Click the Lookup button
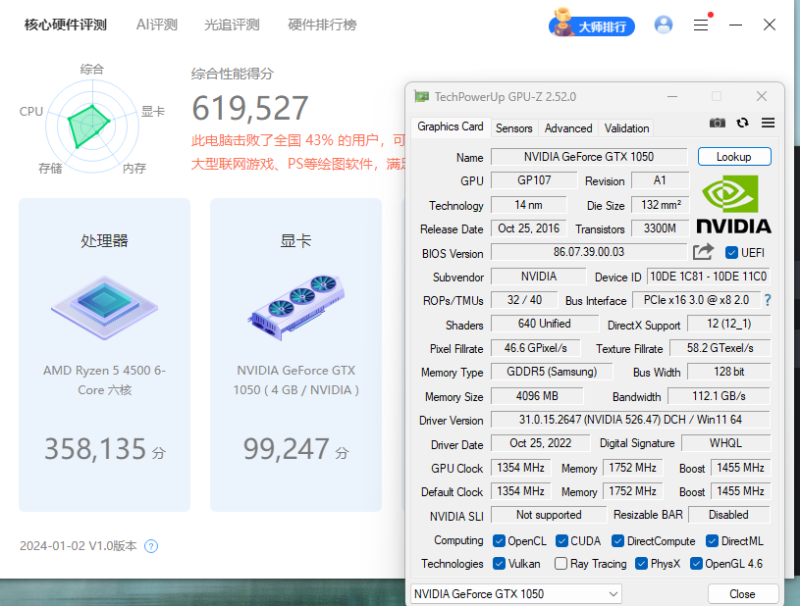Image resolution: width=800 pixels, height=606 pixels. (734, 157)
